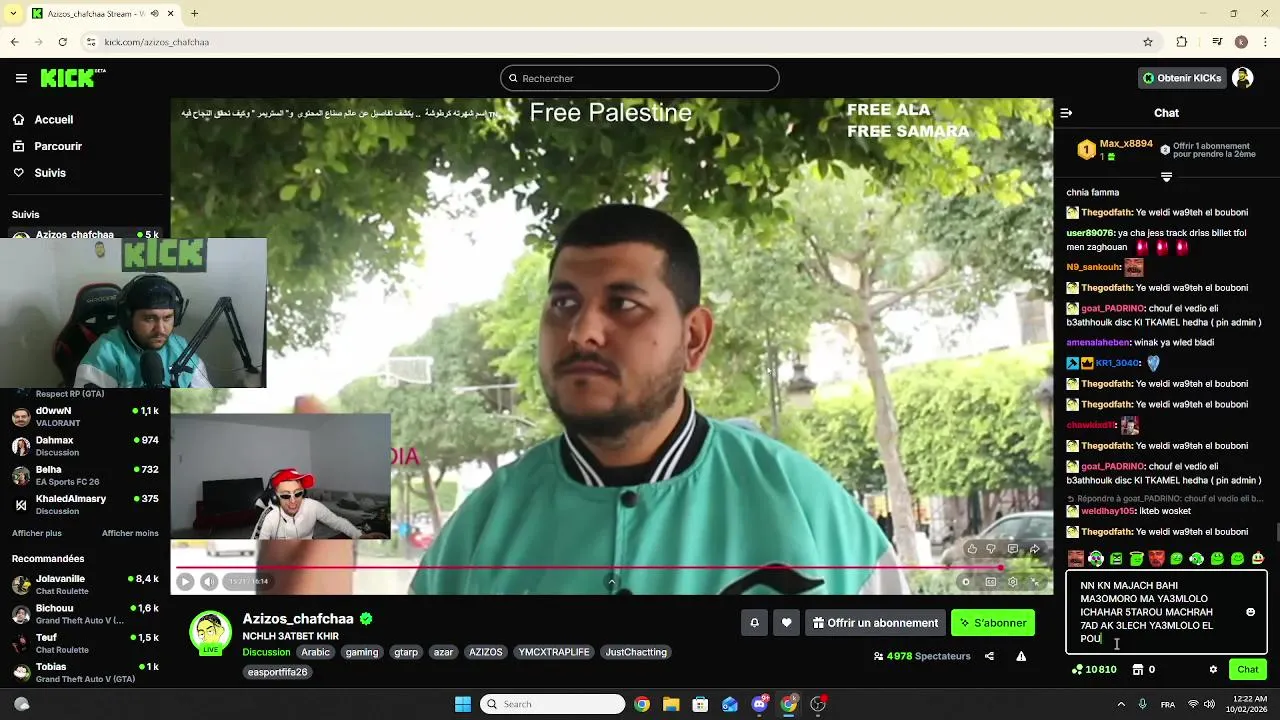Screen dimensions: 1280x720
Task: Open the 10810 channel points balance
Action: click(1093, 669)
